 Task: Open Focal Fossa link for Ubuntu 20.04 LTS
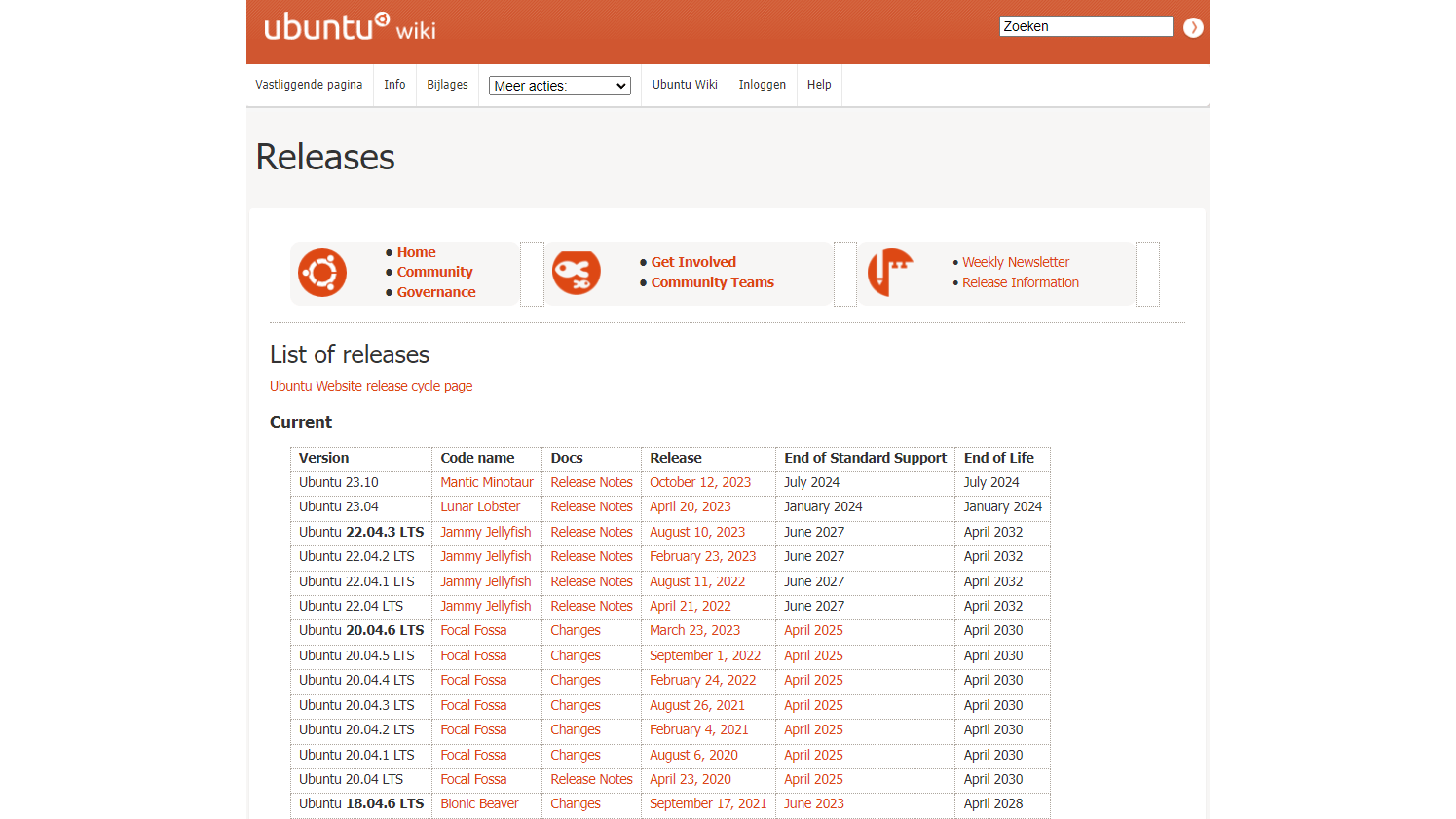pyautogui.click(x=473, y=779)
